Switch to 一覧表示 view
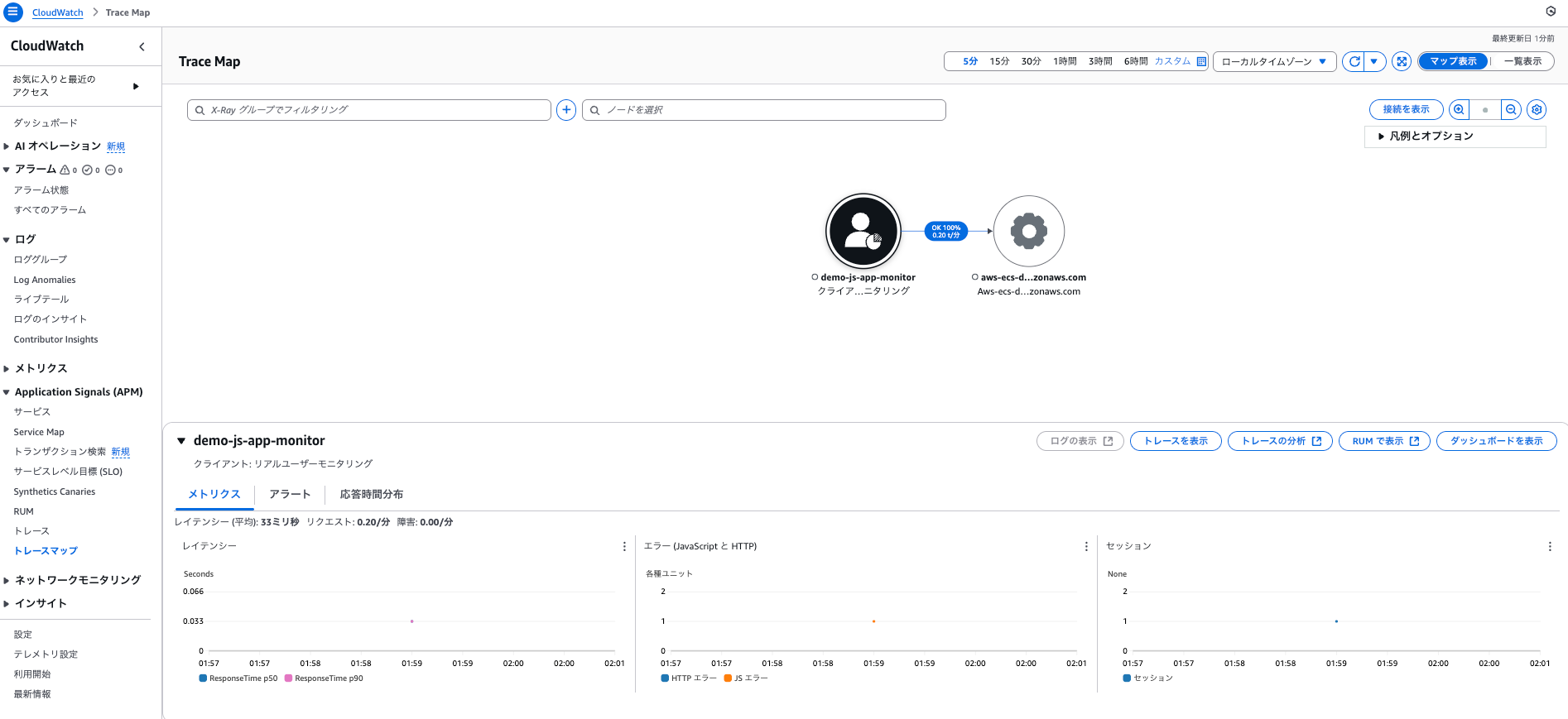 coord(1522,61)
